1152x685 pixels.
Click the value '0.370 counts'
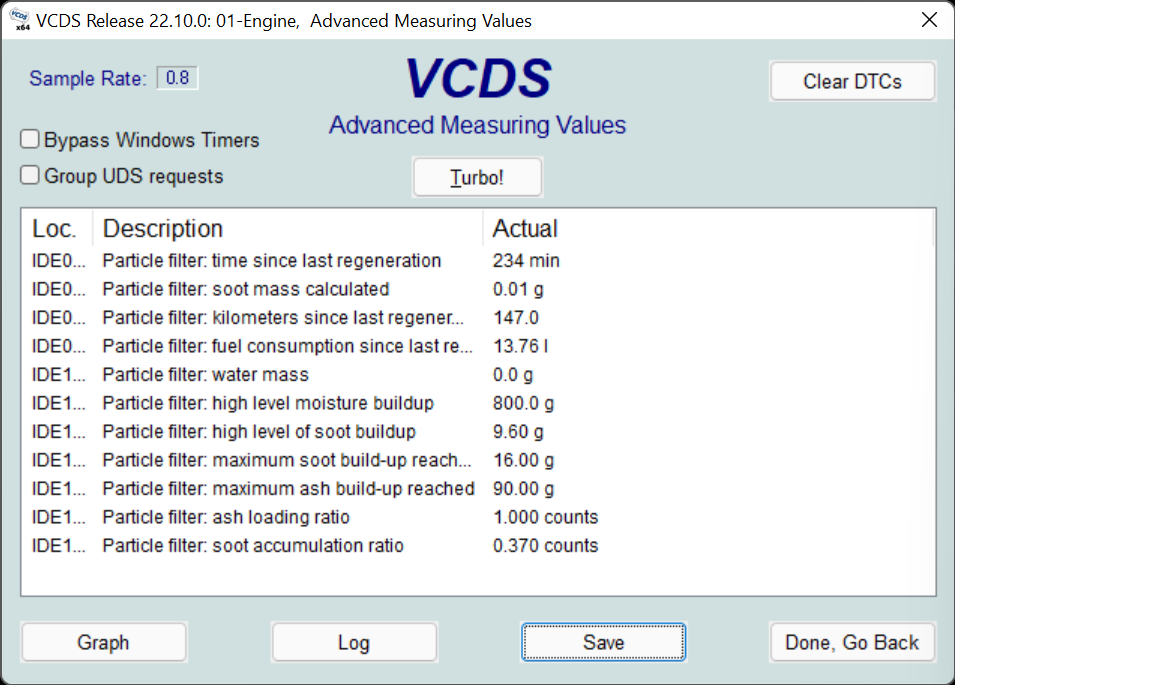545,546
